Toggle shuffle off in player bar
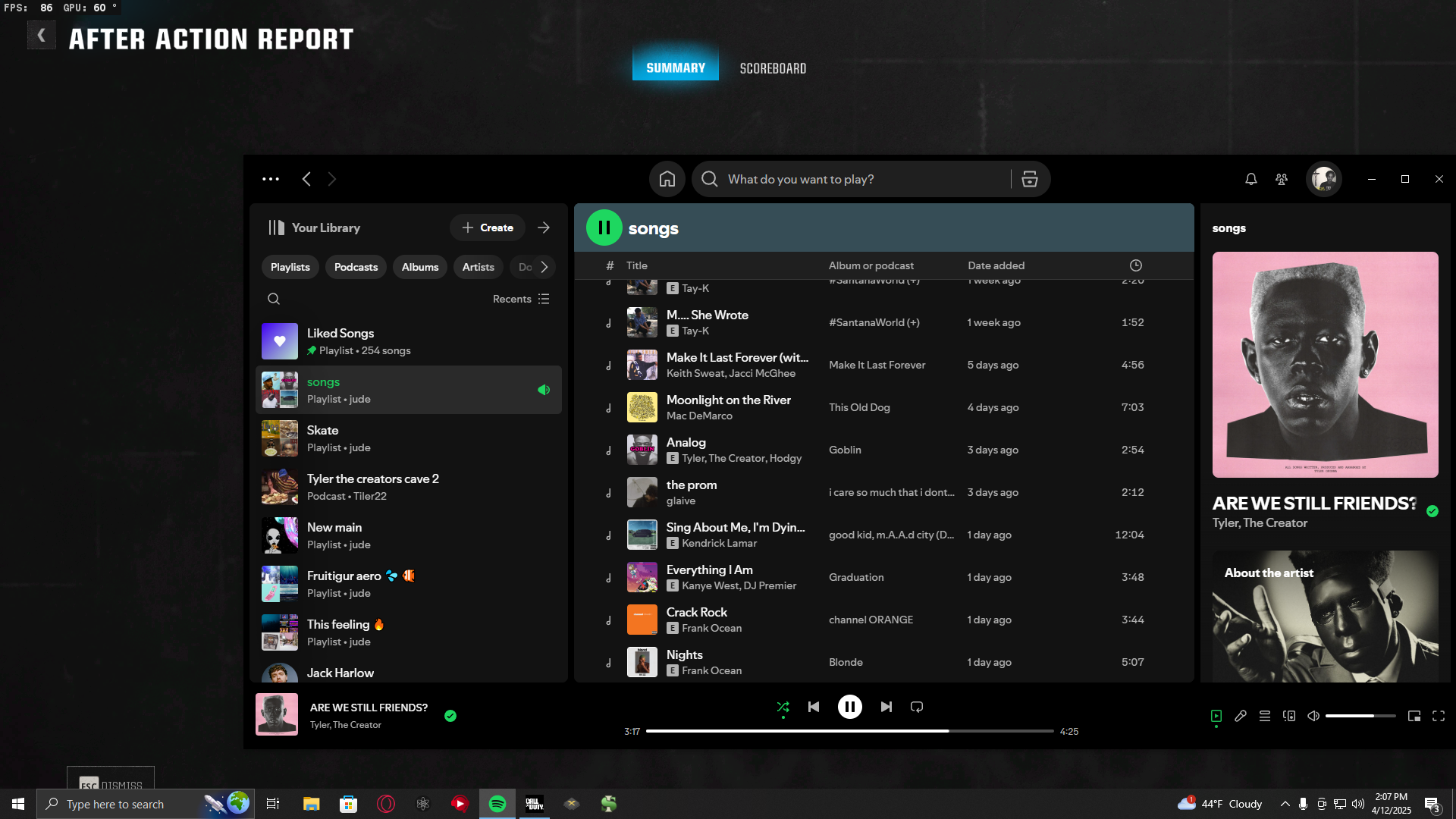Viewport: 1456px width, 819px height. tap(783, 707)
